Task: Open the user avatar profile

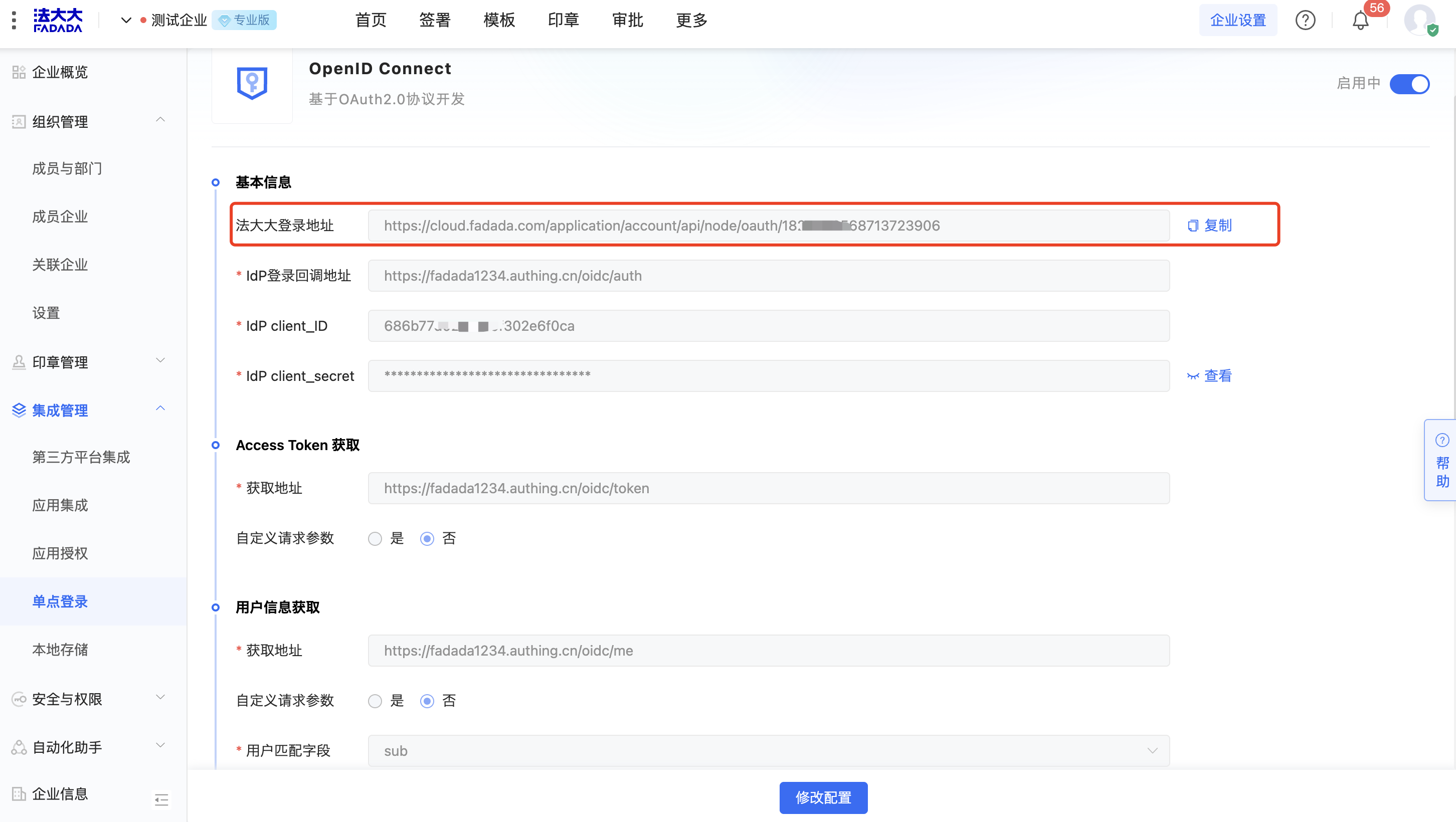Action: pos(1420,21)
